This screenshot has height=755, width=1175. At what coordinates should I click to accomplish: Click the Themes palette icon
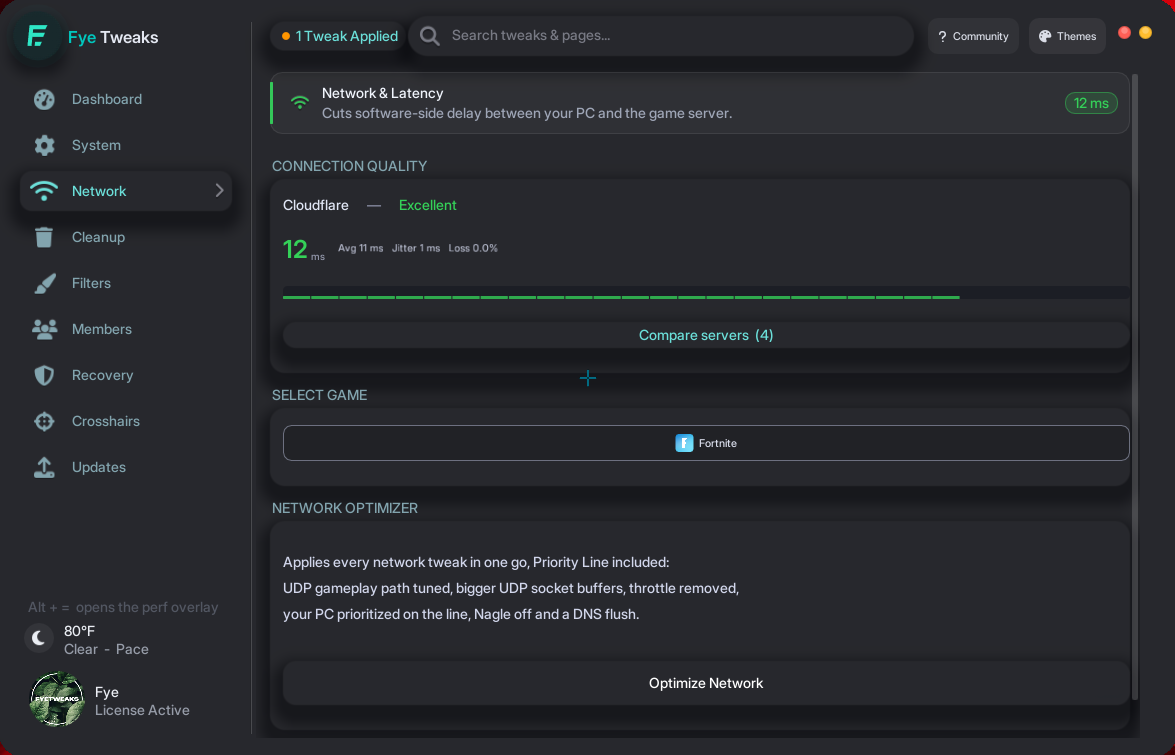point(1045,36)
